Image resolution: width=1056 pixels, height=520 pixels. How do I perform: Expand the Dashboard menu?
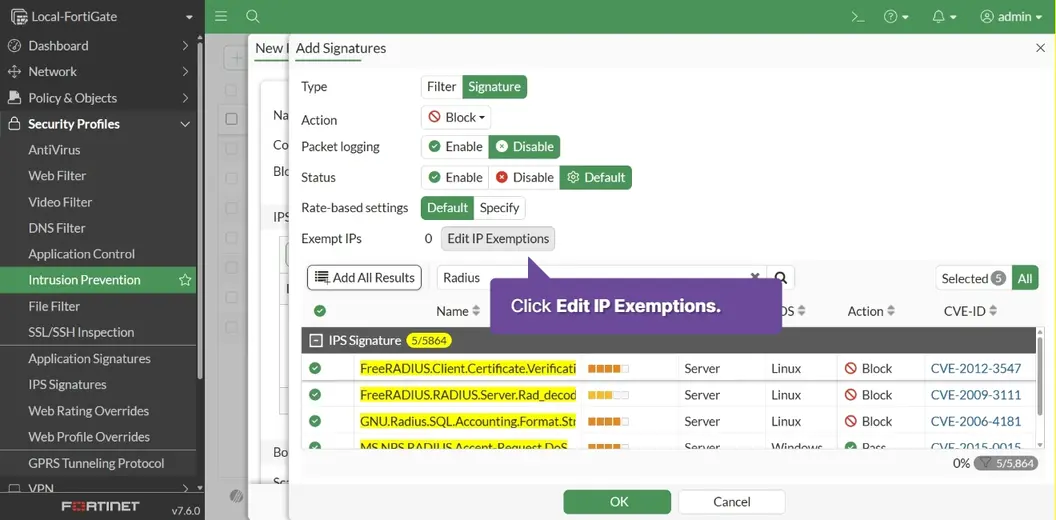[x=98, y=46]
